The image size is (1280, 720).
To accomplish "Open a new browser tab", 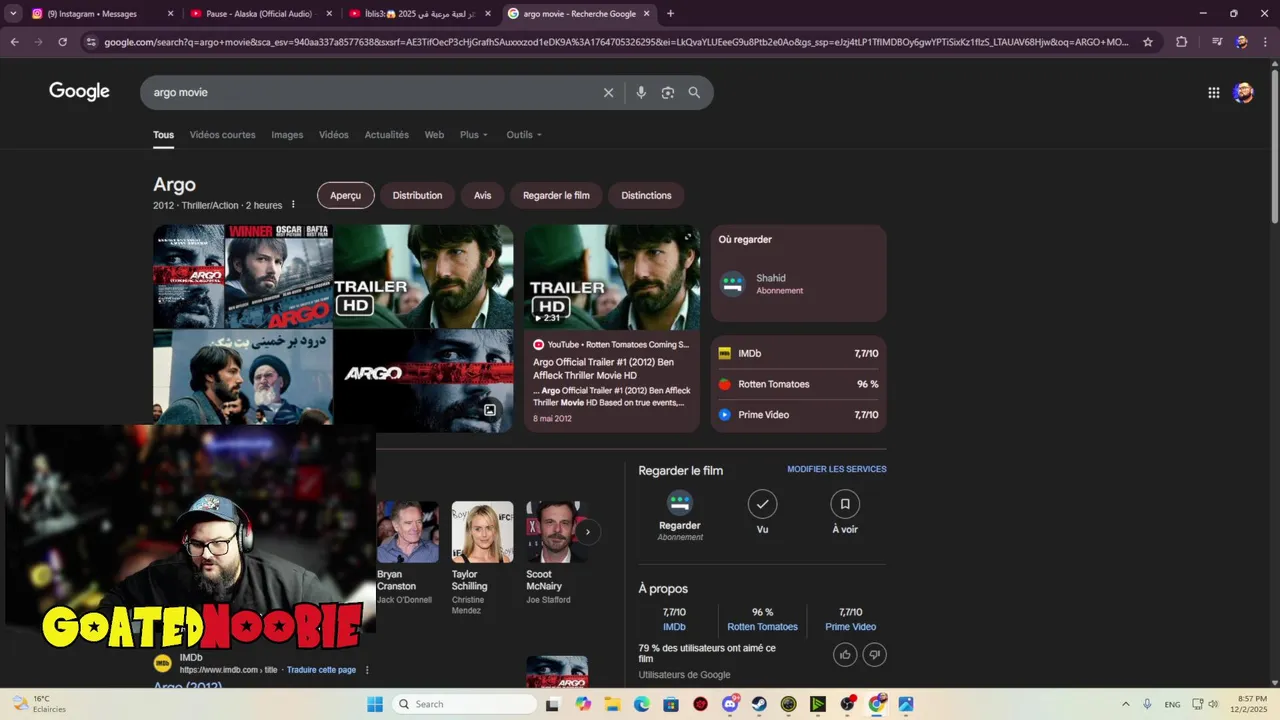I will [670, 14].
